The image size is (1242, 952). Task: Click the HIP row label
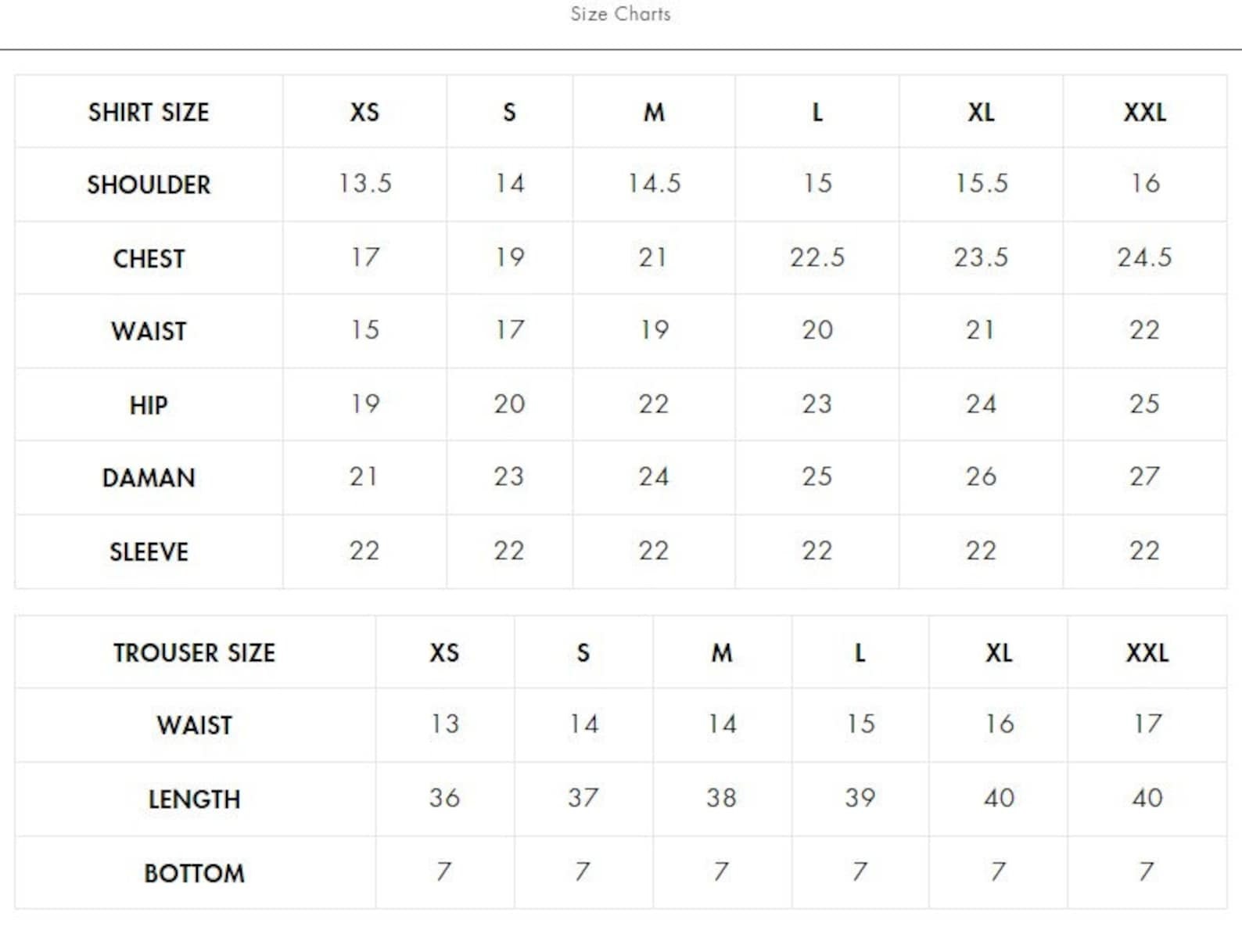point(149,405)
